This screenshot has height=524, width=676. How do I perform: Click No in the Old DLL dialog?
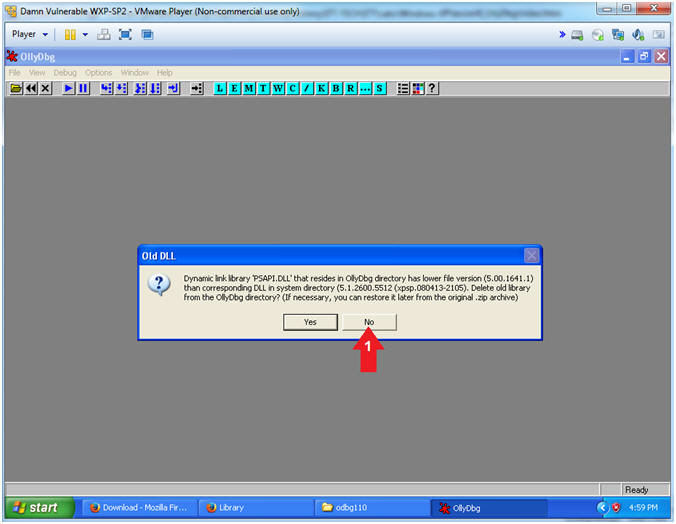[x=369, y=322]
